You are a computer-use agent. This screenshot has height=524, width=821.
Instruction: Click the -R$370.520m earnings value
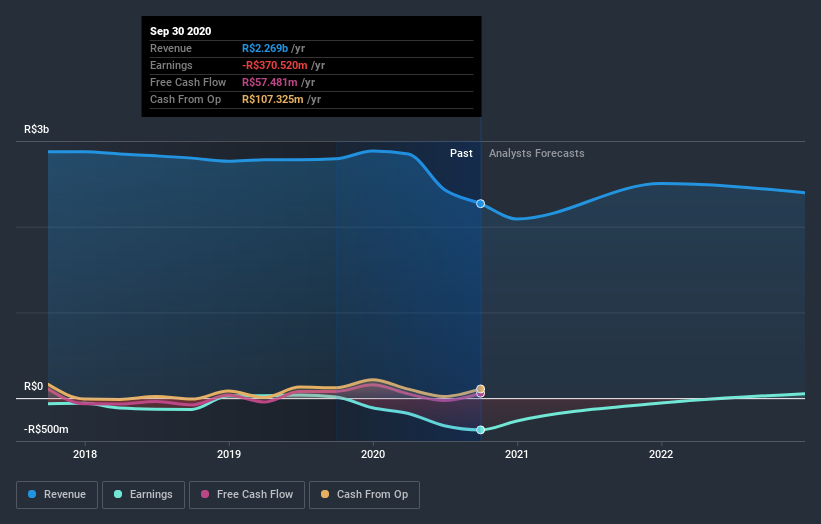point(275,65)
